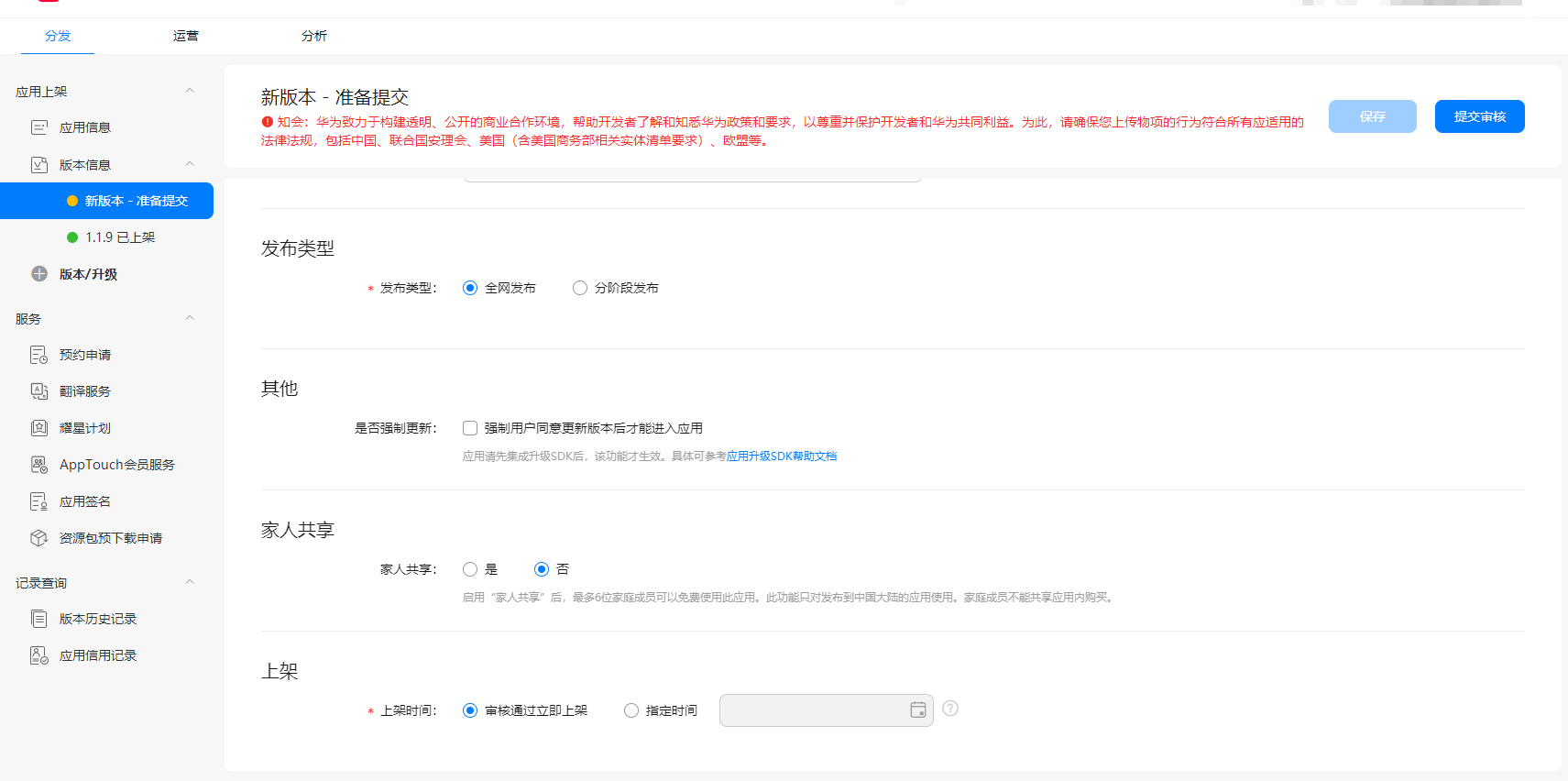Image resolution: width=1568 pixels, height=781 pixels.
Task: Open 应用信息 page
Action: 85,127
